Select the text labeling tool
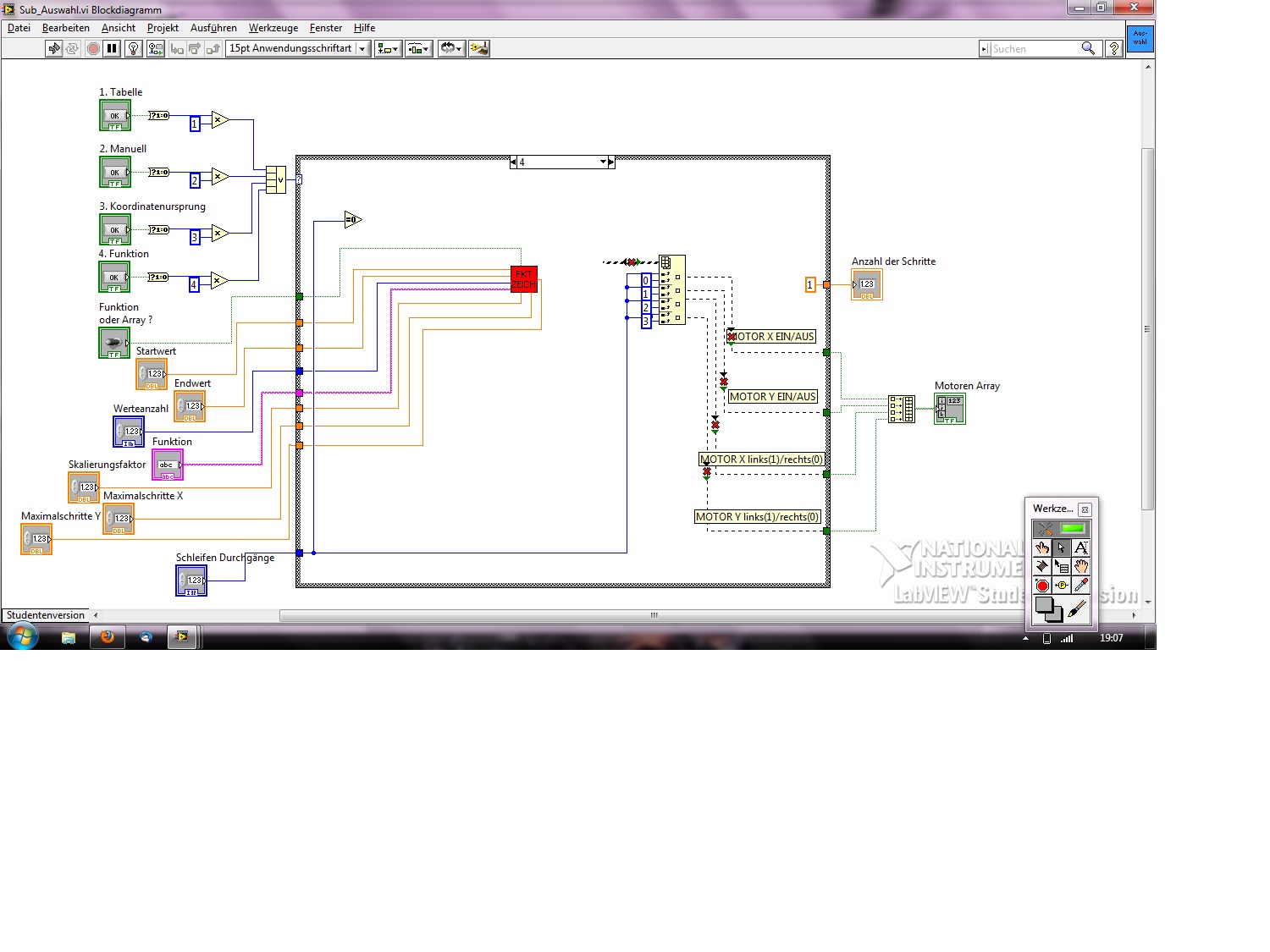The image size is (1270, 952). coord(1081,548)
